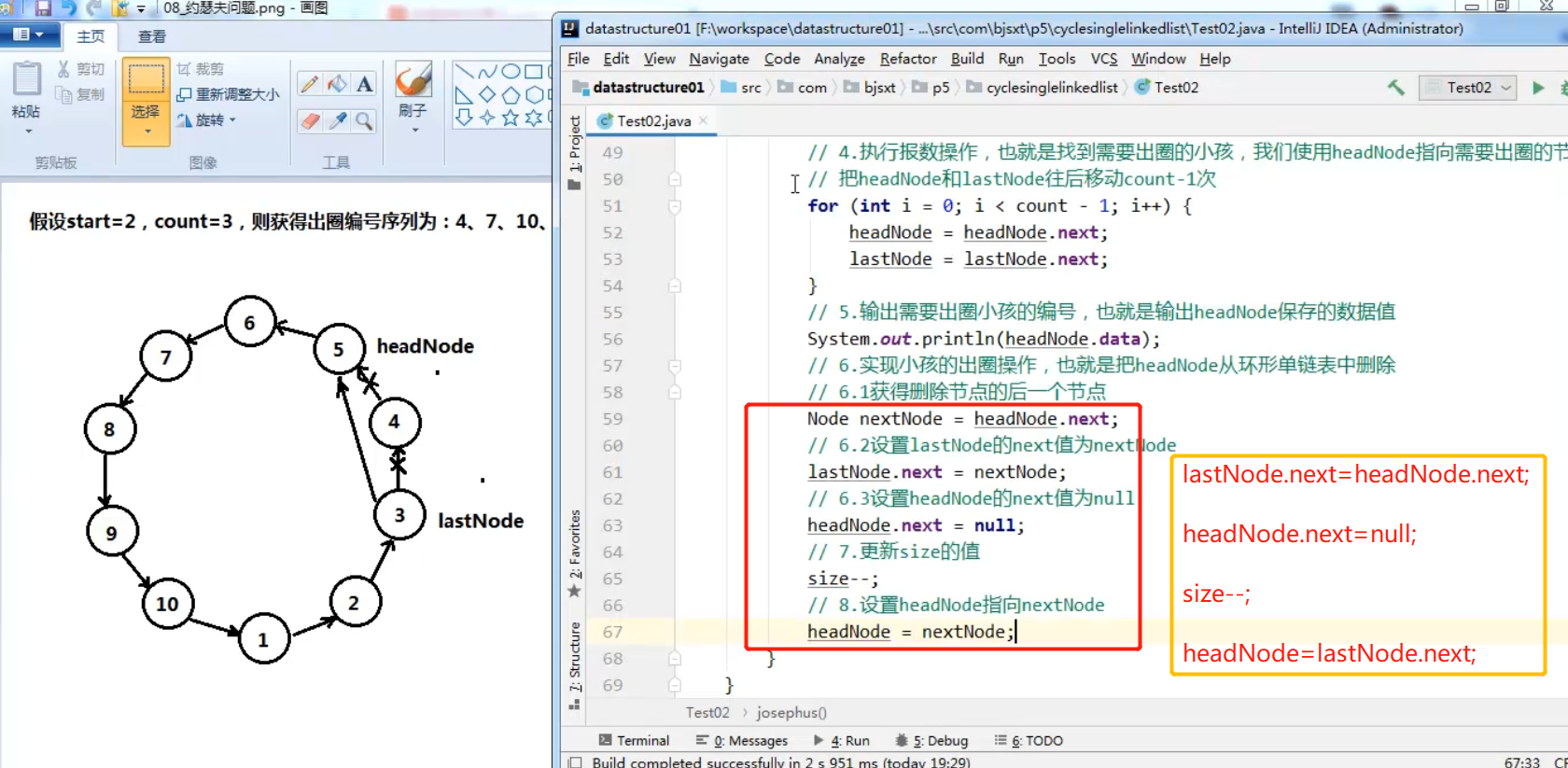Open the File menu in IntelliJ
1568x768 pixels.
coord(579,59)
